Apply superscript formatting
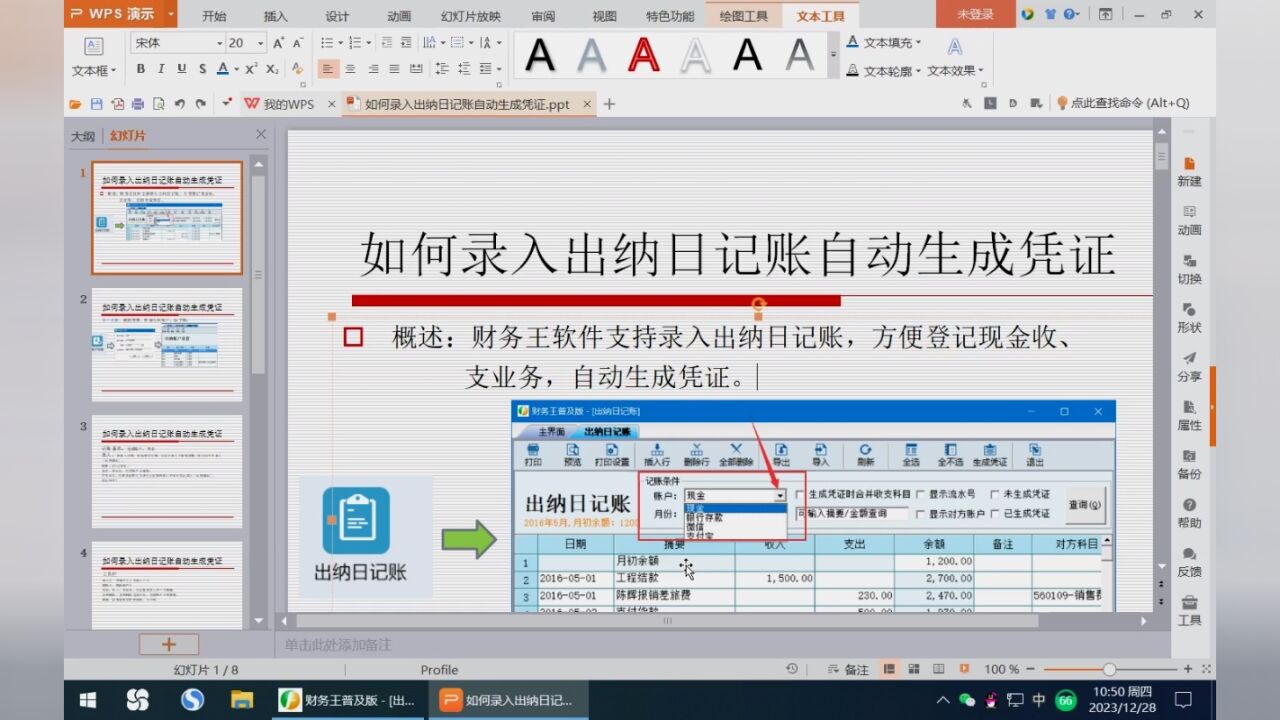1280x720 pixels. (252, 69)
